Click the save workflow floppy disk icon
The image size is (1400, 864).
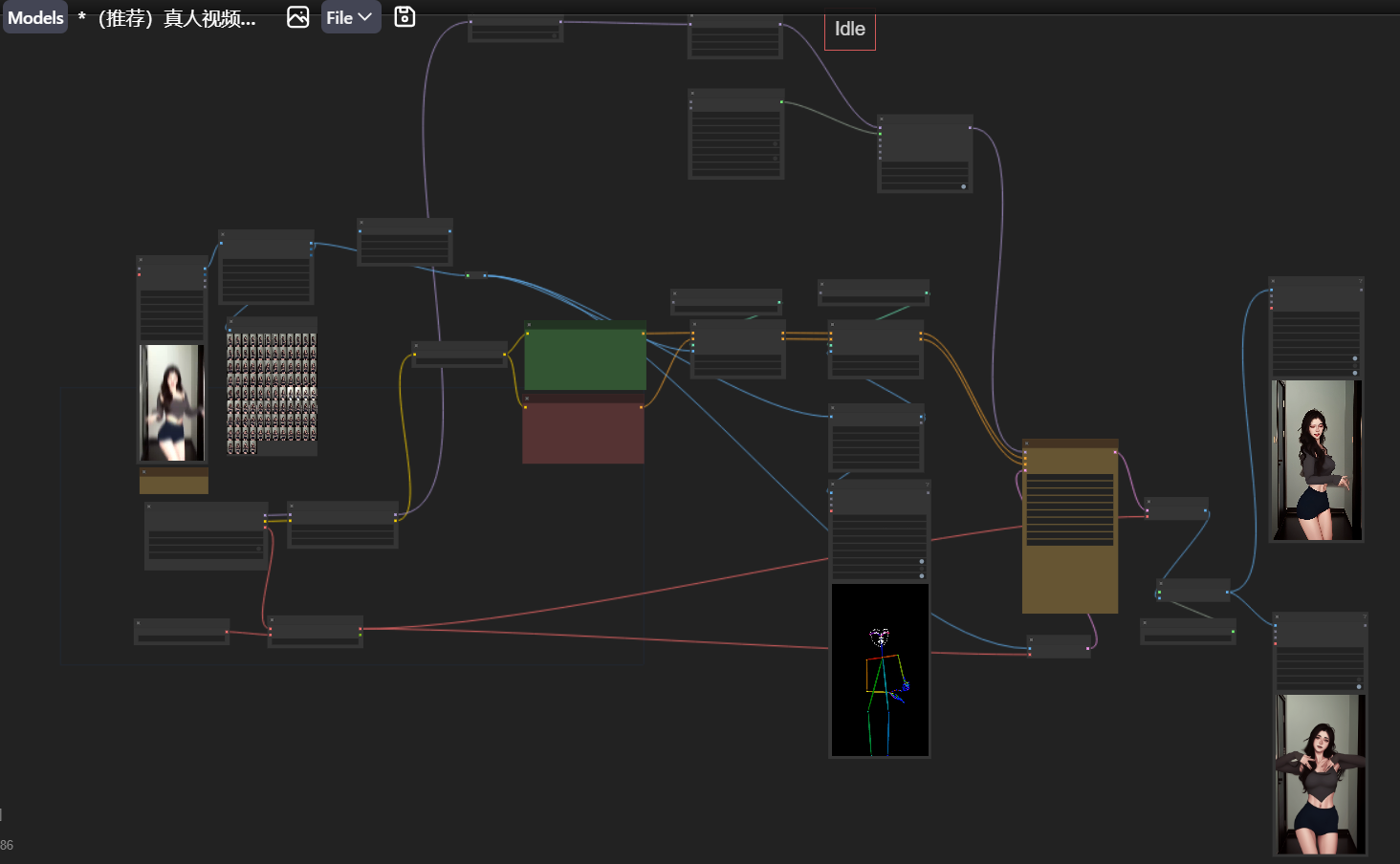405,17
